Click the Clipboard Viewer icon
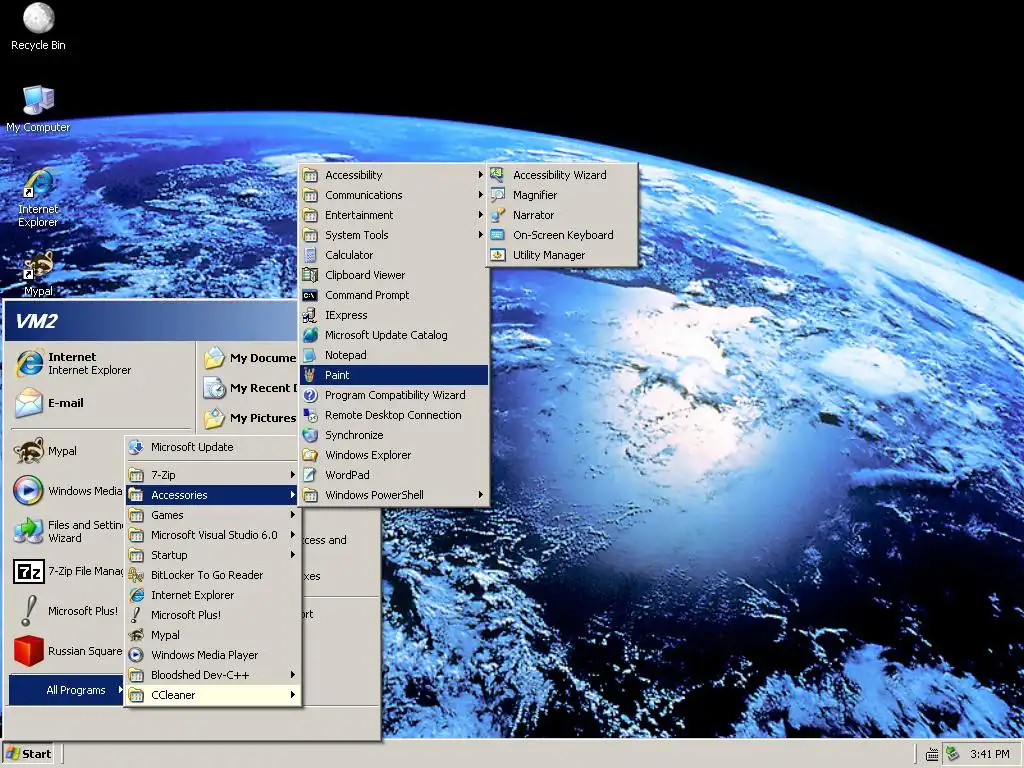 [310, 275]
